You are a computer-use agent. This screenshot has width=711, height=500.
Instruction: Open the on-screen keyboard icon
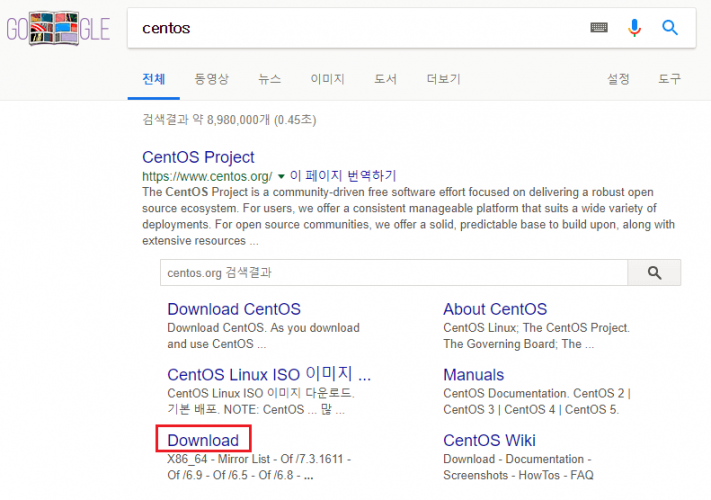coord(599,28)
